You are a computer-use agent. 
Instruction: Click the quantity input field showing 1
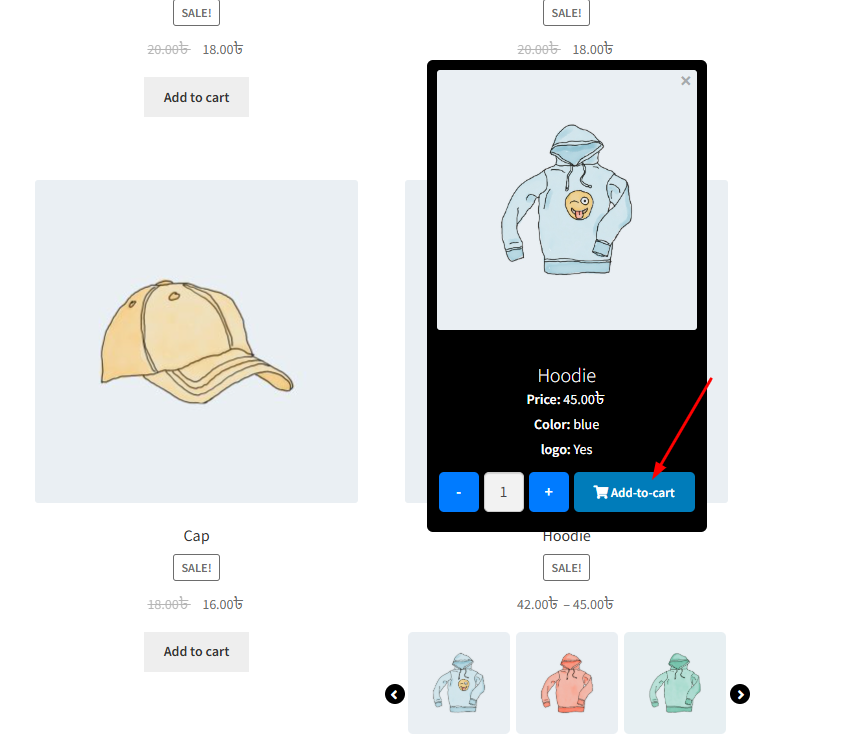point(503,492)
